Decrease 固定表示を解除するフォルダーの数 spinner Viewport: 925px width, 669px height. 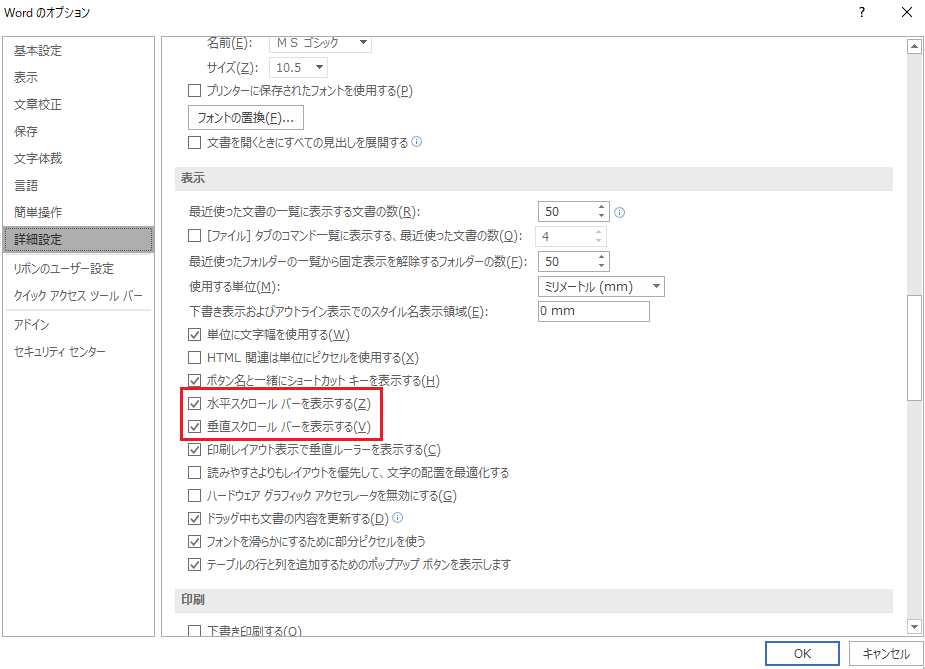pos(601,266)
